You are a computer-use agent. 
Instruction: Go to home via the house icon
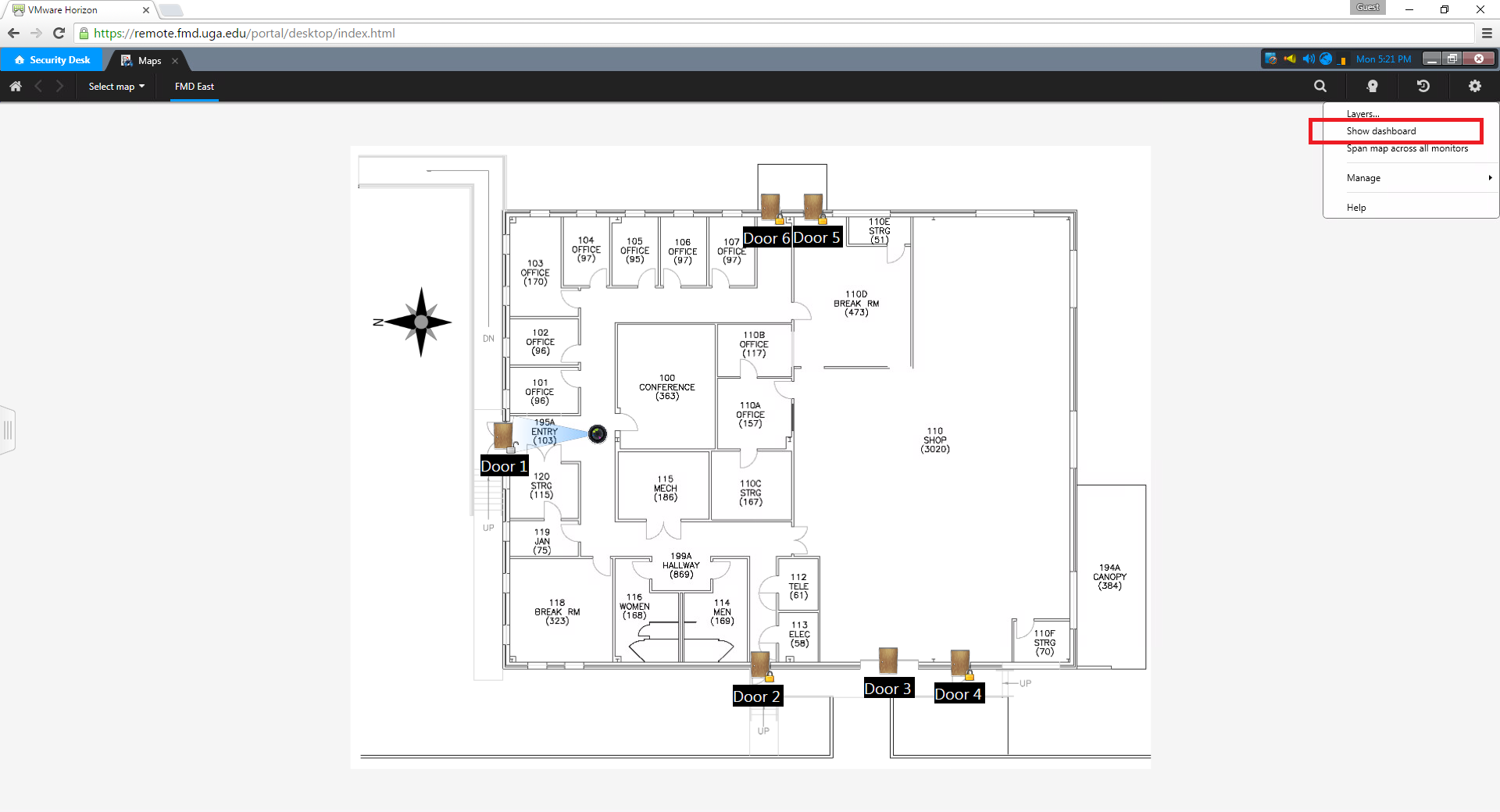16,87
